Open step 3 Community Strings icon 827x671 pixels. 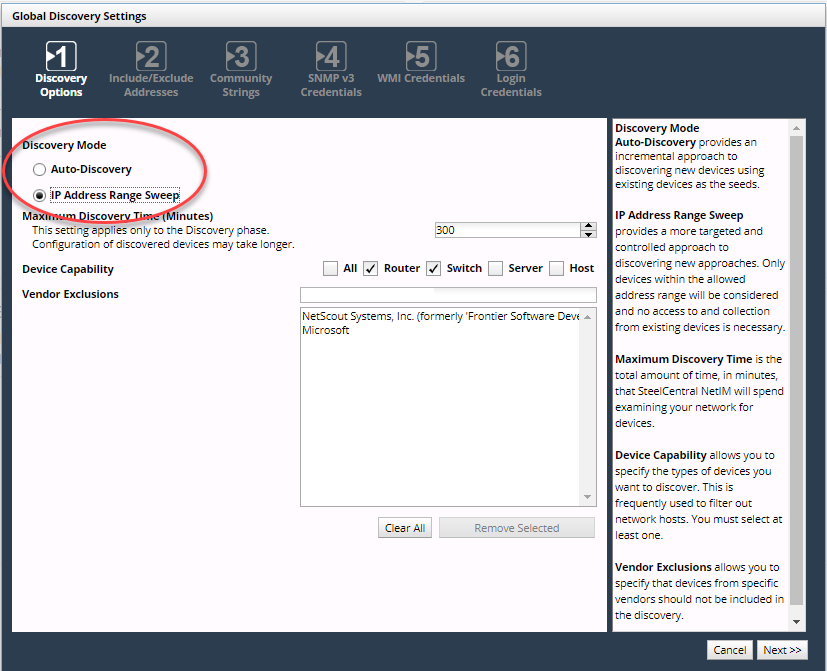(x=241, y=56)
